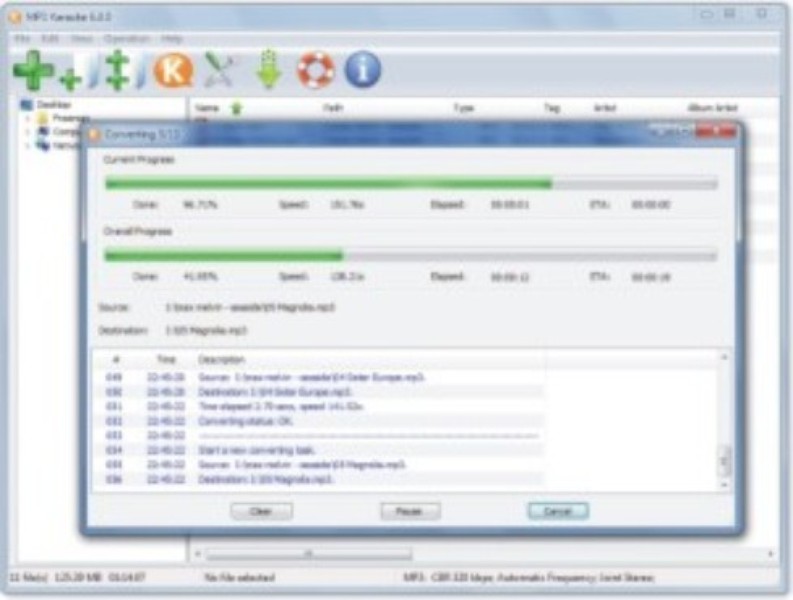
Task: Expand the first folder under Desktop
Action: click(x=28, y=118)
